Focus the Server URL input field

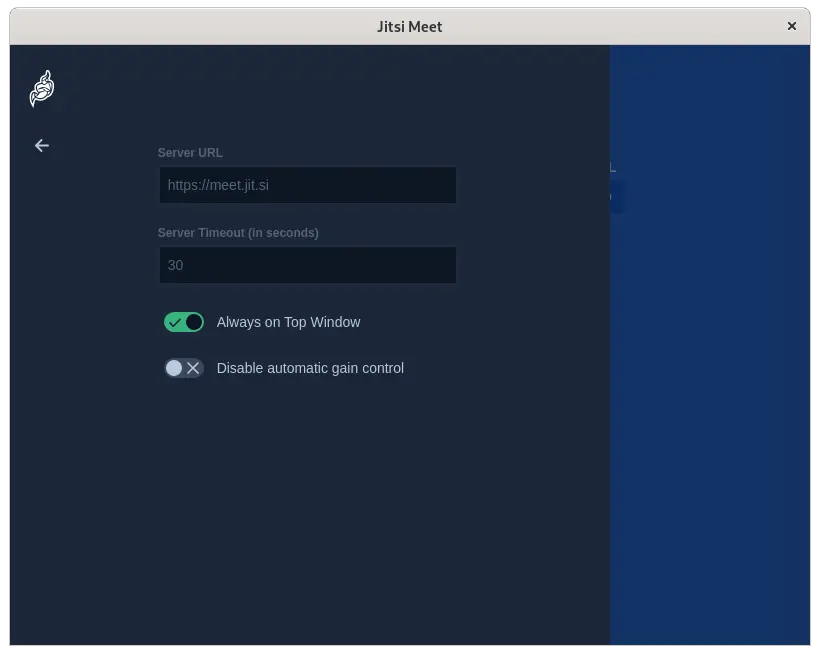point(308,185)
